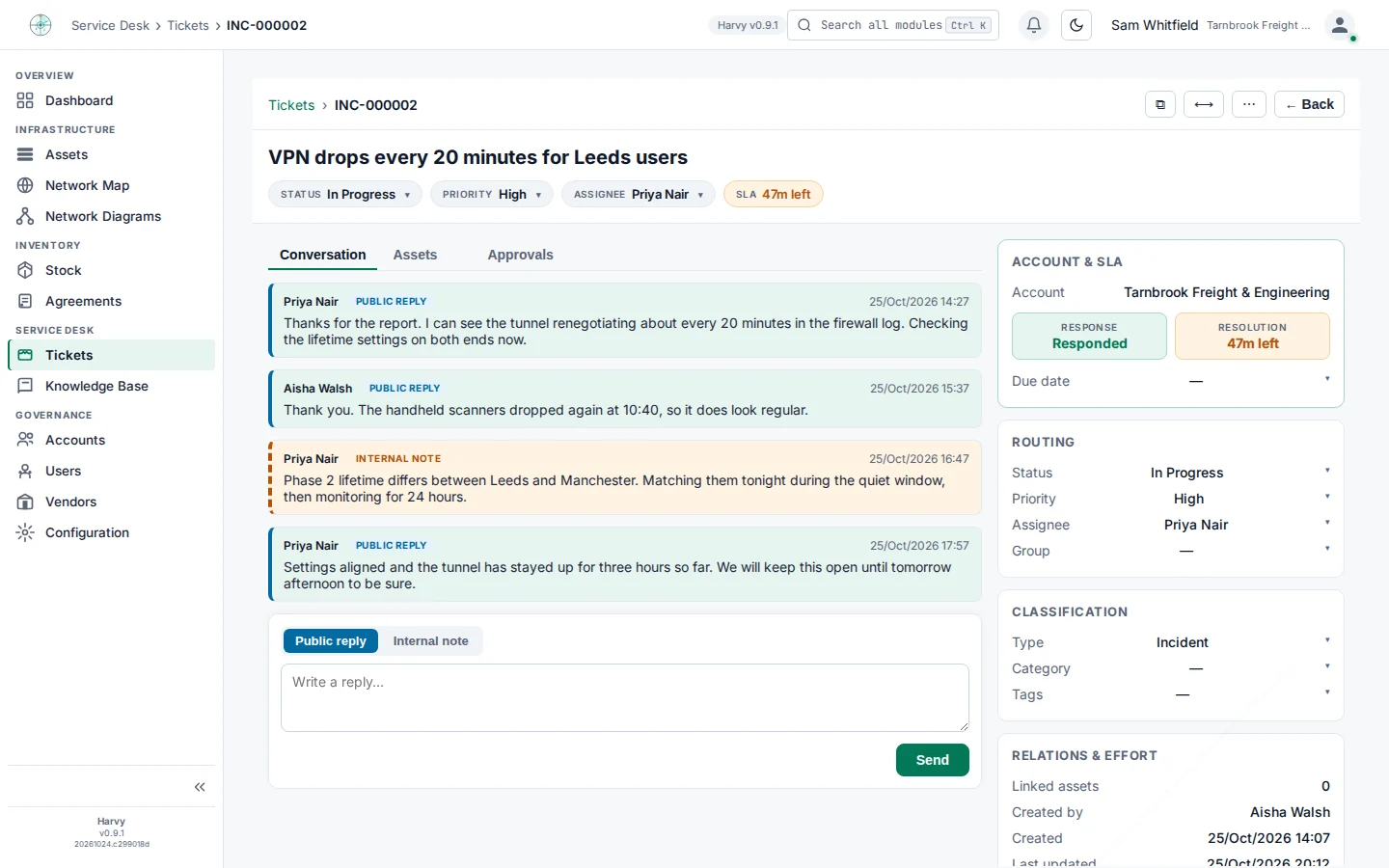Open Configuration settings
Viewport: 1389px width, 868px height.
(111, 532)
